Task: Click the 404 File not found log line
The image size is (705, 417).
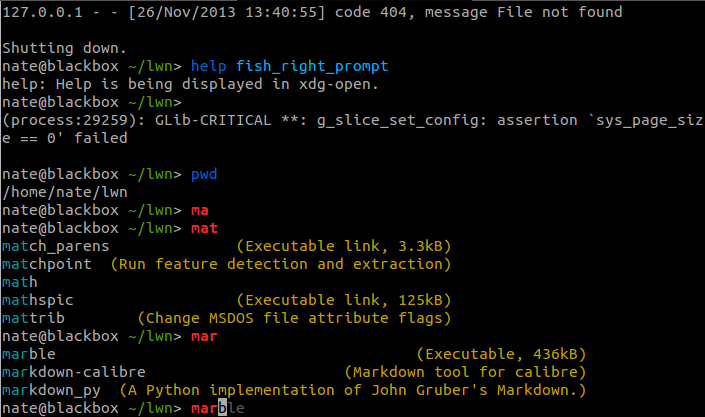Action: [312, 12]
